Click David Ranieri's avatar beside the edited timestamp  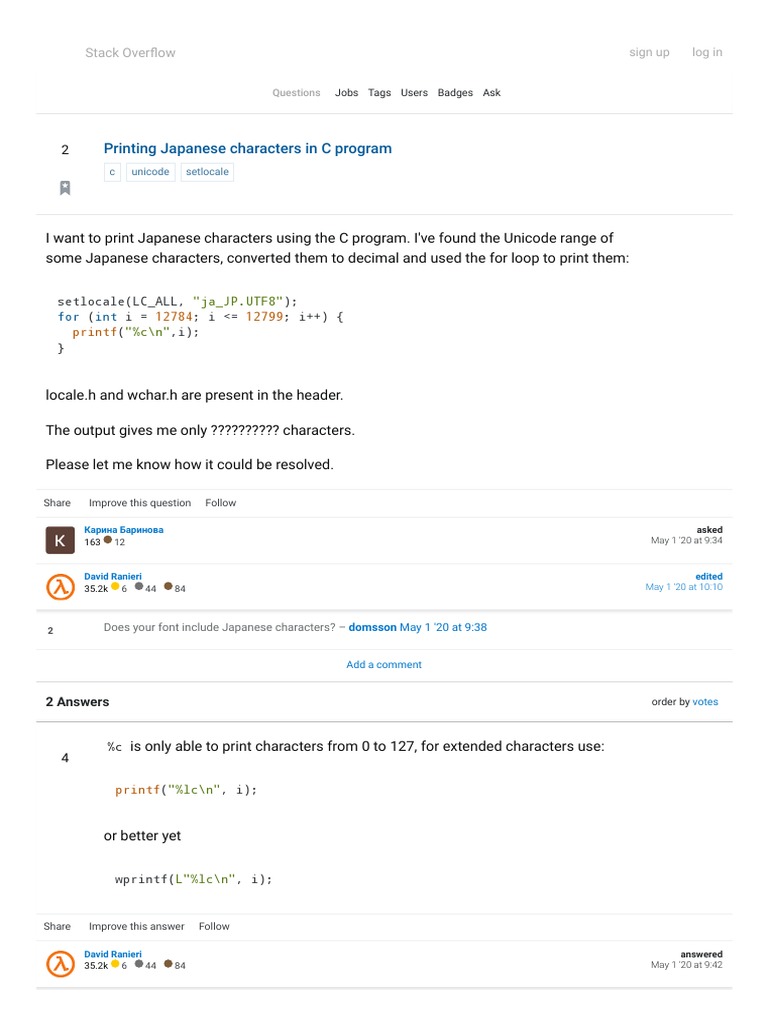pos(60,587)
